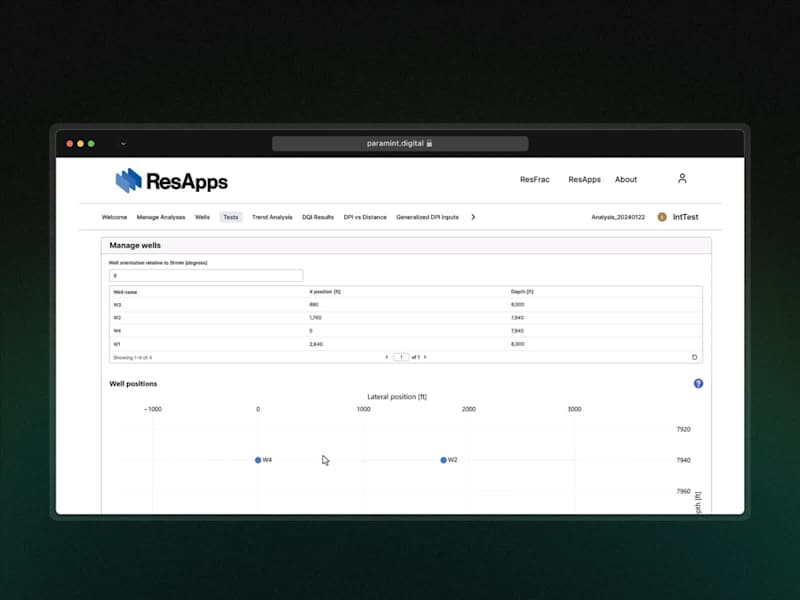Screen dimensions: 800x600
Task: Switch to DPI vs Distance tab
Action: click(365, 217)
